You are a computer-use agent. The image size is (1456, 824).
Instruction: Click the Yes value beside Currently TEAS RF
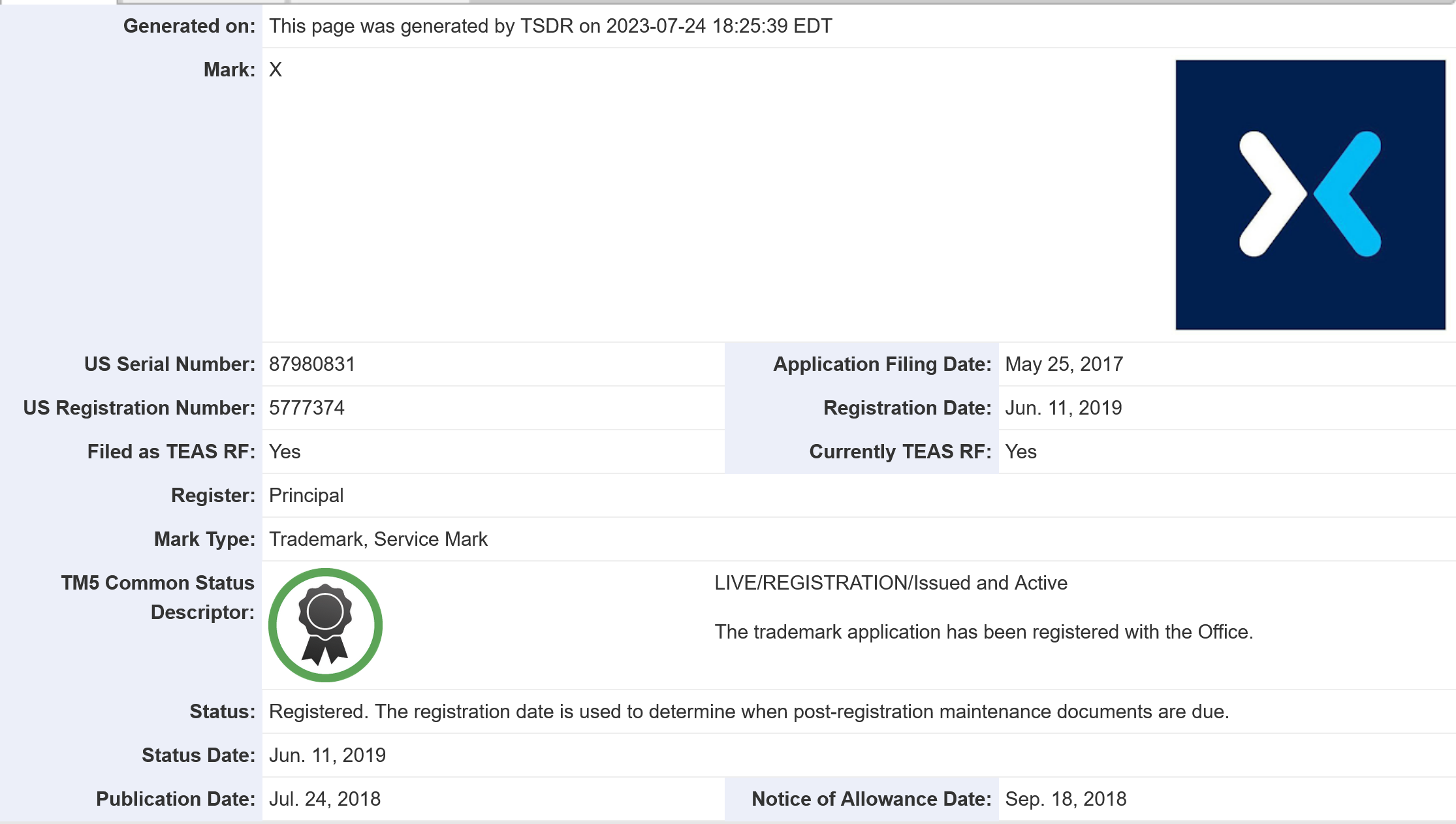[1021, 452]
